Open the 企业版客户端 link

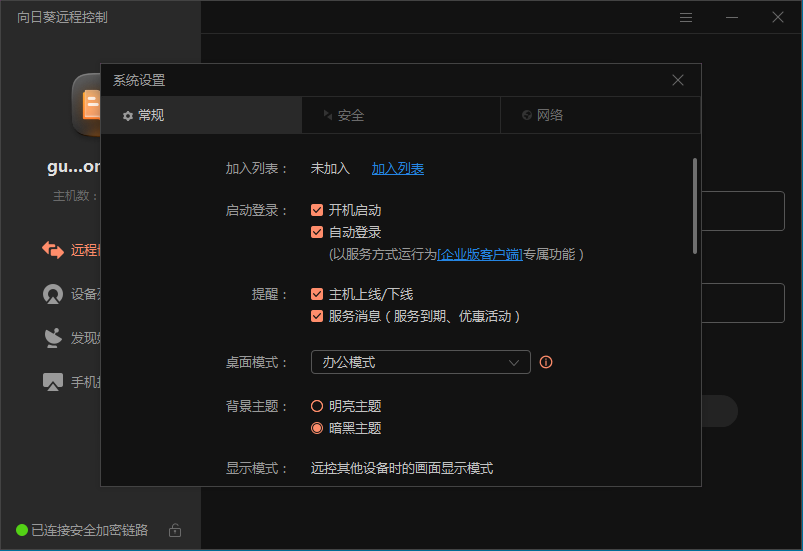pos(480,254)
